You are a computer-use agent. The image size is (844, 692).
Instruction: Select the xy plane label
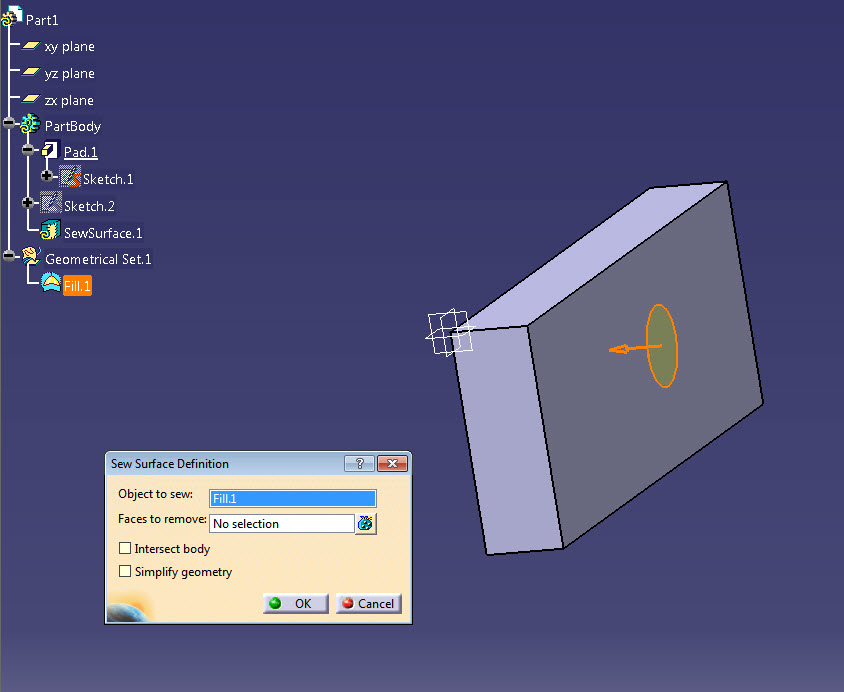click(69, 47)
